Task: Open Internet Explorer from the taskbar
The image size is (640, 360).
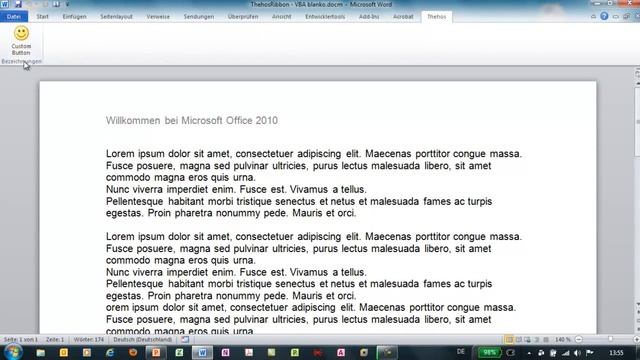Action: pos(109,353)
